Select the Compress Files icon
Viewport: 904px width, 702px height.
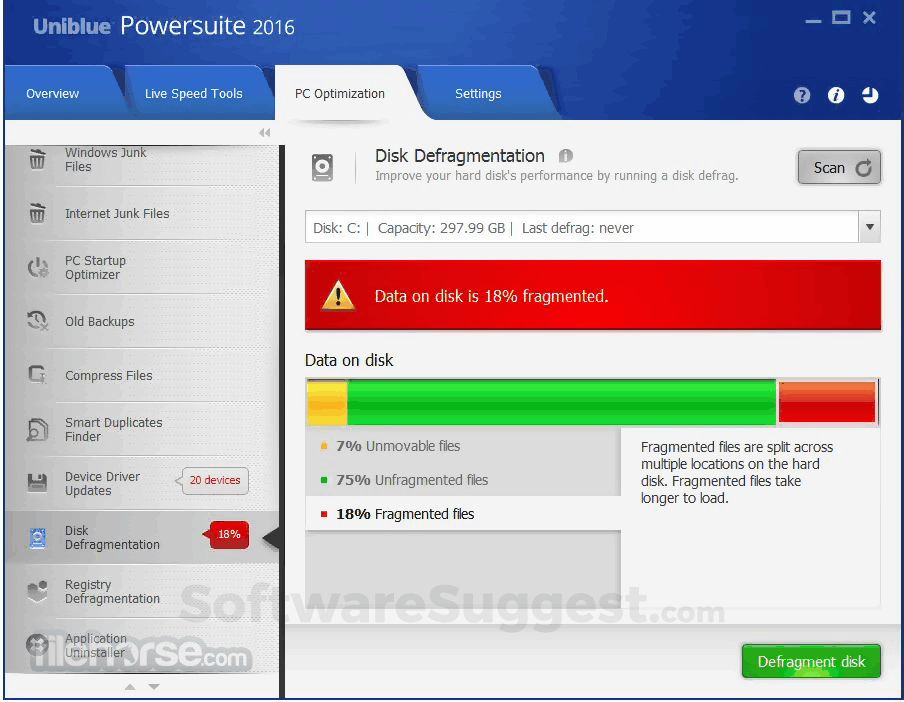pyautogui.click(x=37, y=375)
